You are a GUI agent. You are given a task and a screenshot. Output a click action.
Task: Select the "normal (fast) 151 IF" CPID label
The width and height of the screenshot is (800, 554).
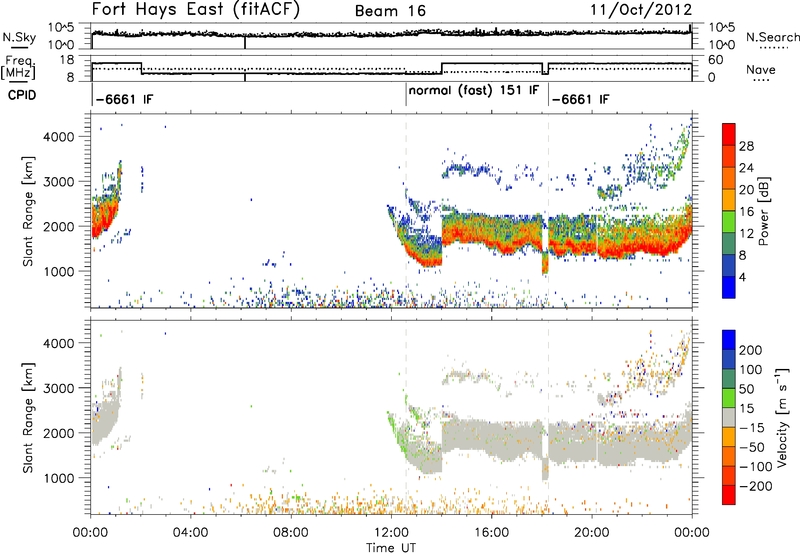(x=474, y=91)
